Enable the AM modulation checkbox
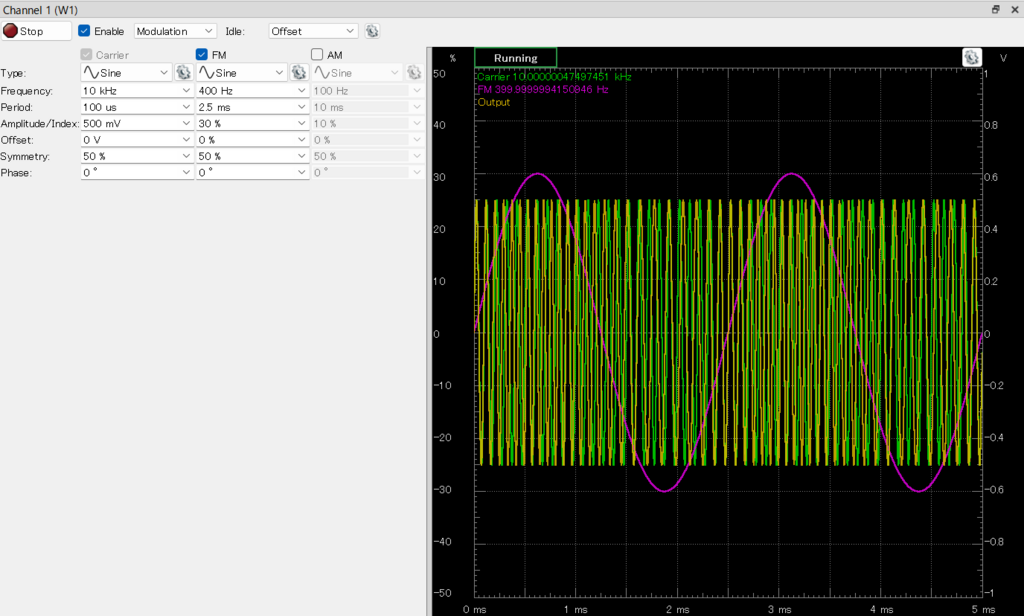This screenshot has width=1024, height=616. pos(317,55)
